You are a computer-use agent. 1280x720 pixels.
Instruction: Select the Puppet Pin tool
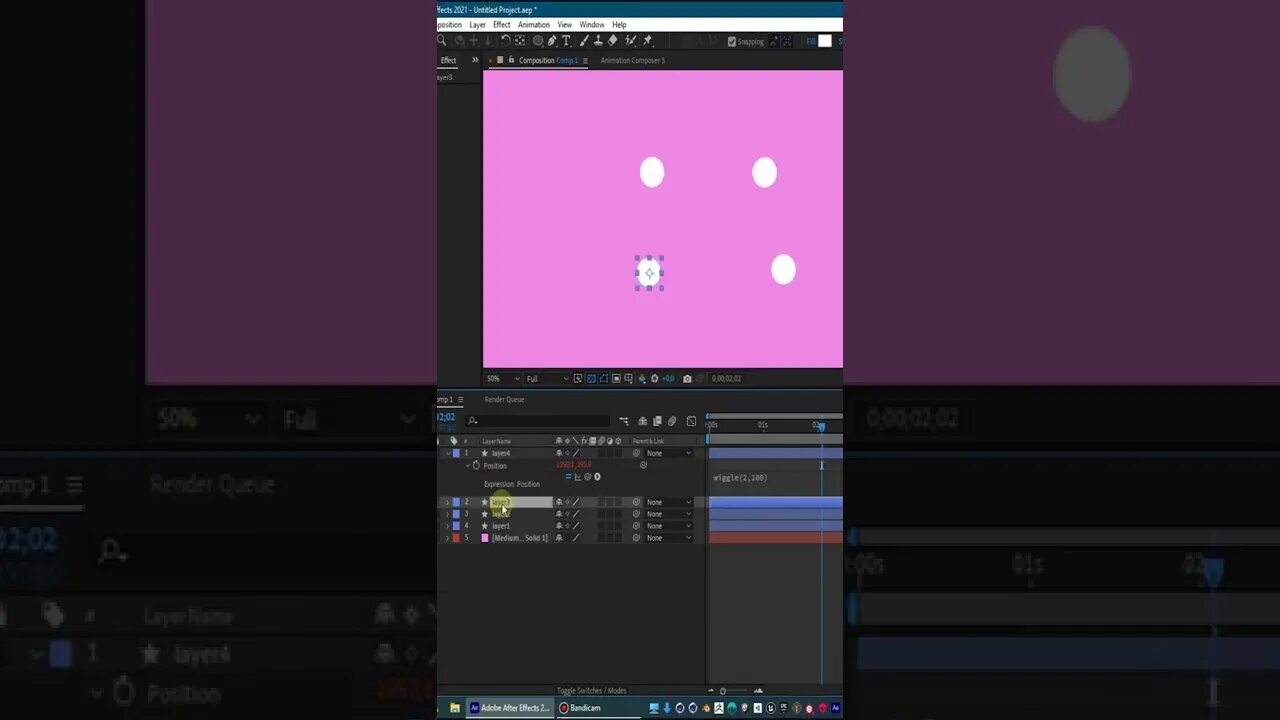647,41
